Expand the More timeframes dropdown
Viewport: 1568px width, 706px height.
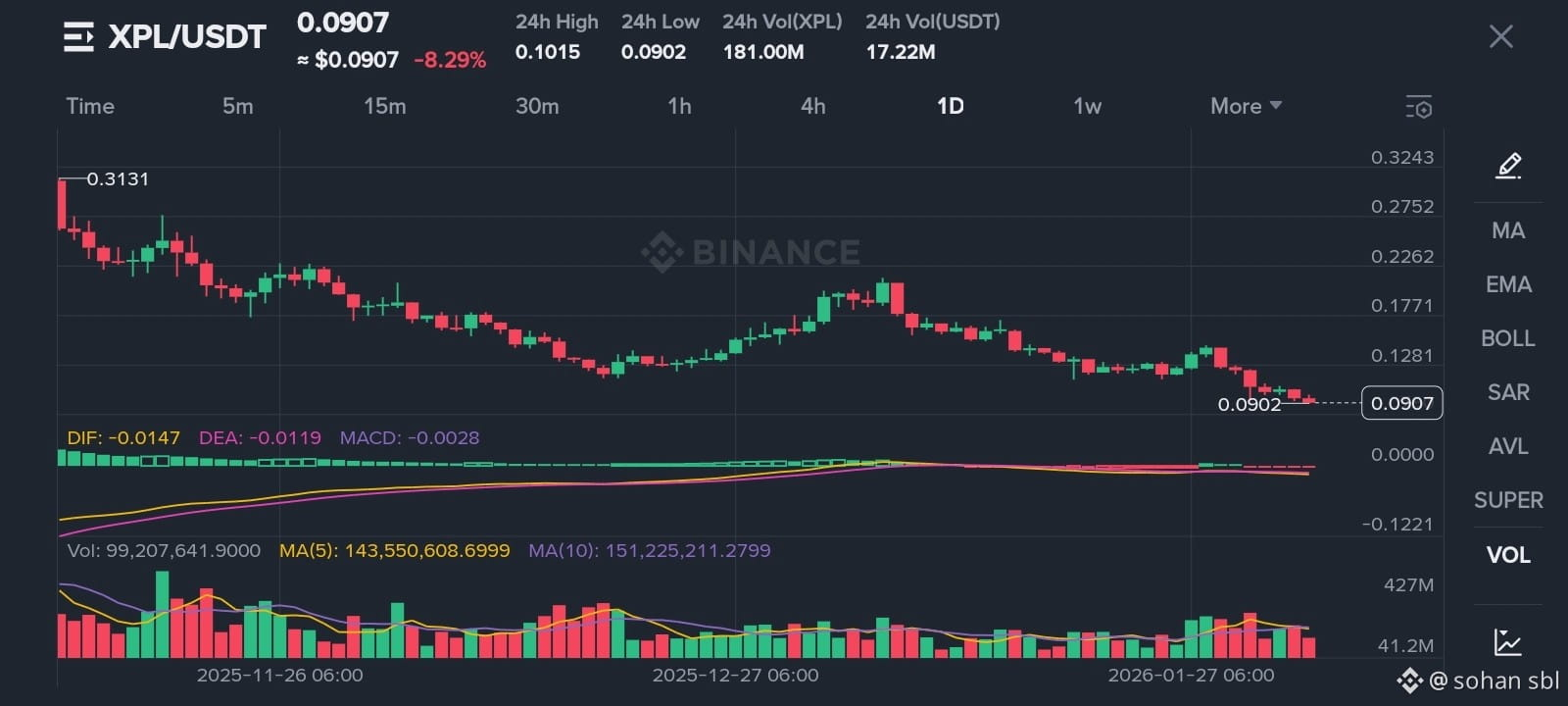coord(1246,106)
